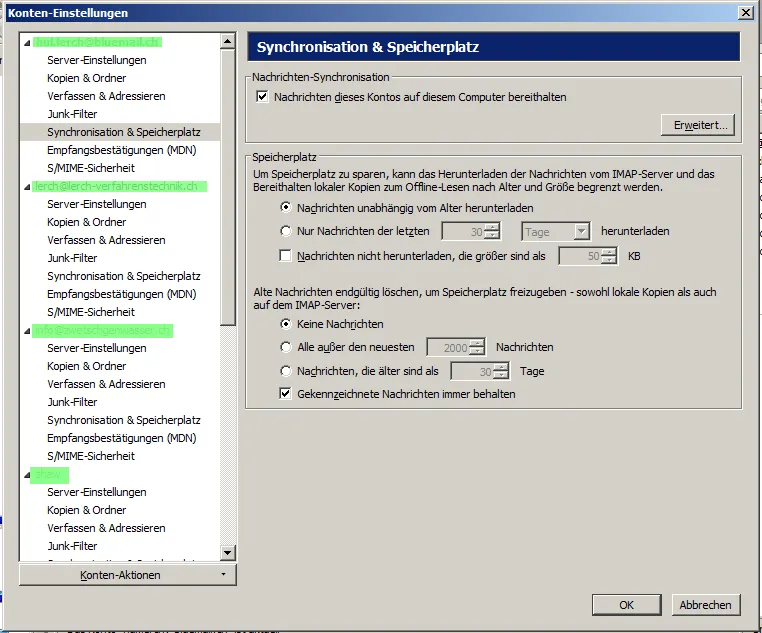The width and height of the screenshot is (762, 633).
Task: Collapse the lerch-verfahrenstechnik.ch account node
Action: pyautogui.click(x=27, y=187)
